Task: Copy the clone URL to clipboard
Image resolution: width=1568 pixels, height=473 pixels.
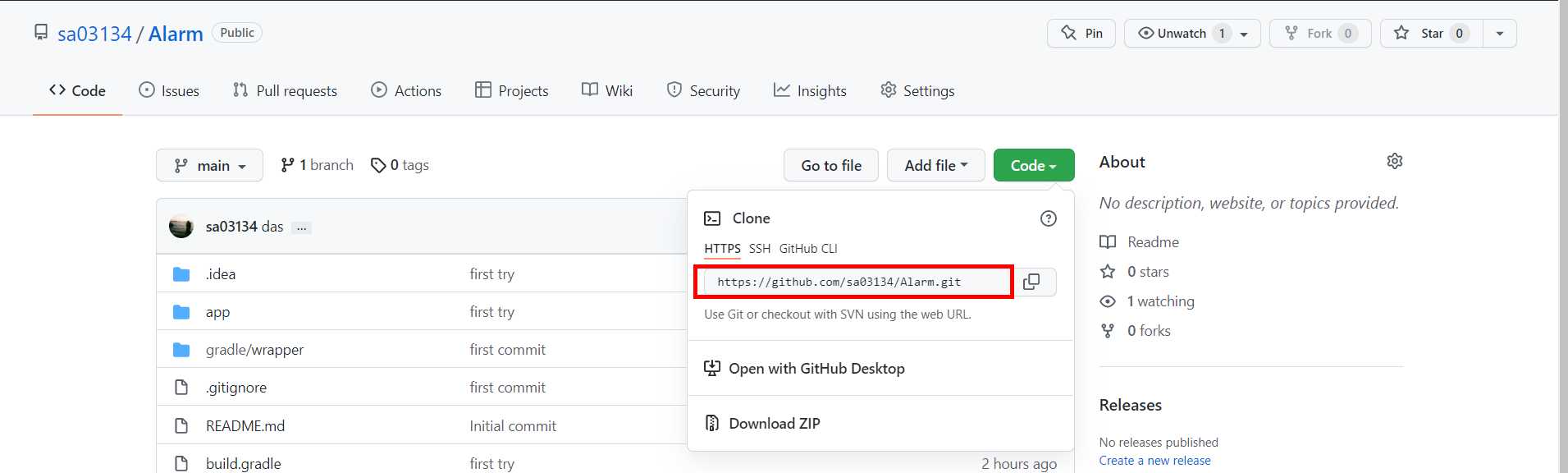Action: point(1032,282)
